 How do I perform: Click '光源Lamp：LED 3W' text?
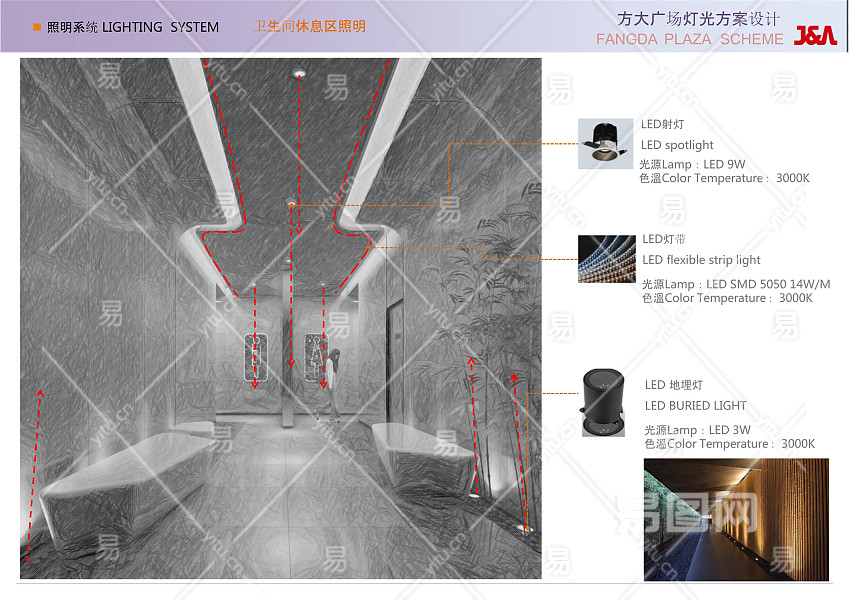pyautogui.click(x=697, y=430)
